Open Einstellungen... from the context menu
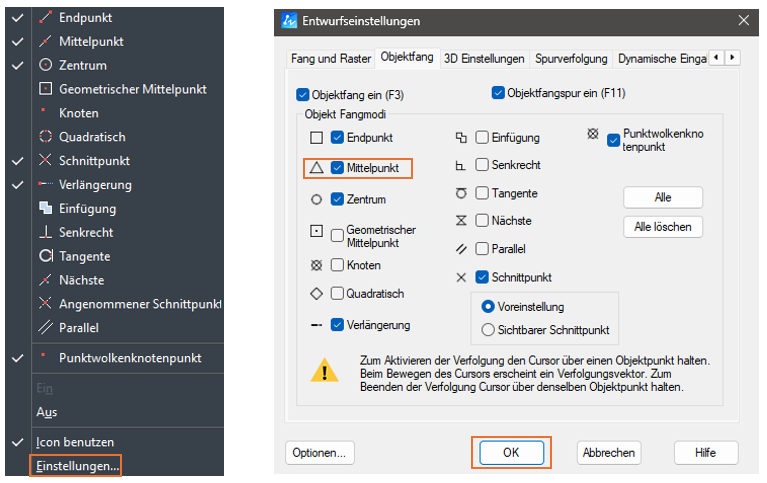767x483 pixels. 77,465
